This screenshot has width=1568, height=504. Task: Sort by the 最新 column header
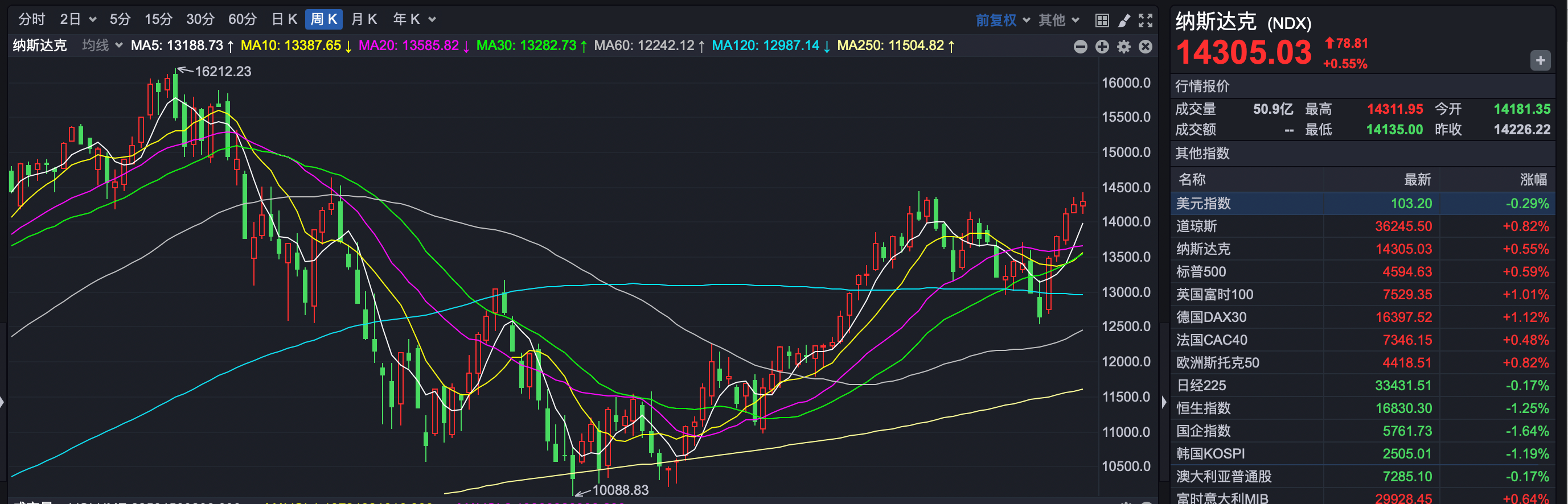point(1418,179)
